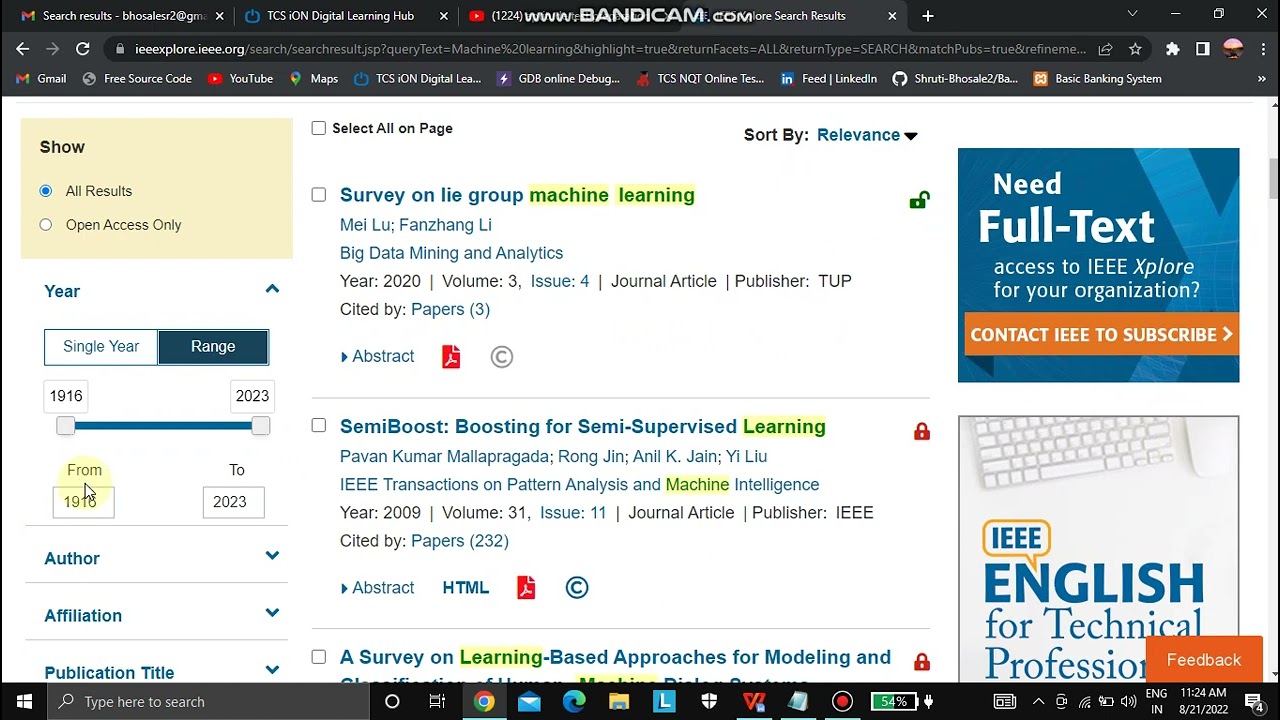This screenshot has width=1280, height=720.
Task: Open Feedback button
Action: (1204, 660)
